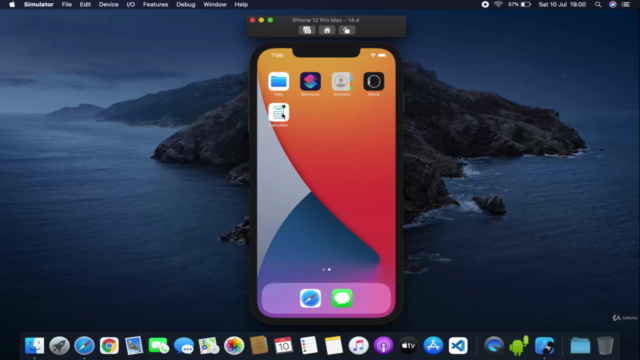Viewport: 640px width, 360px height.
Task: Open FaceTime from the Dock
Action: pyautogui.click(x=159, y=346)
